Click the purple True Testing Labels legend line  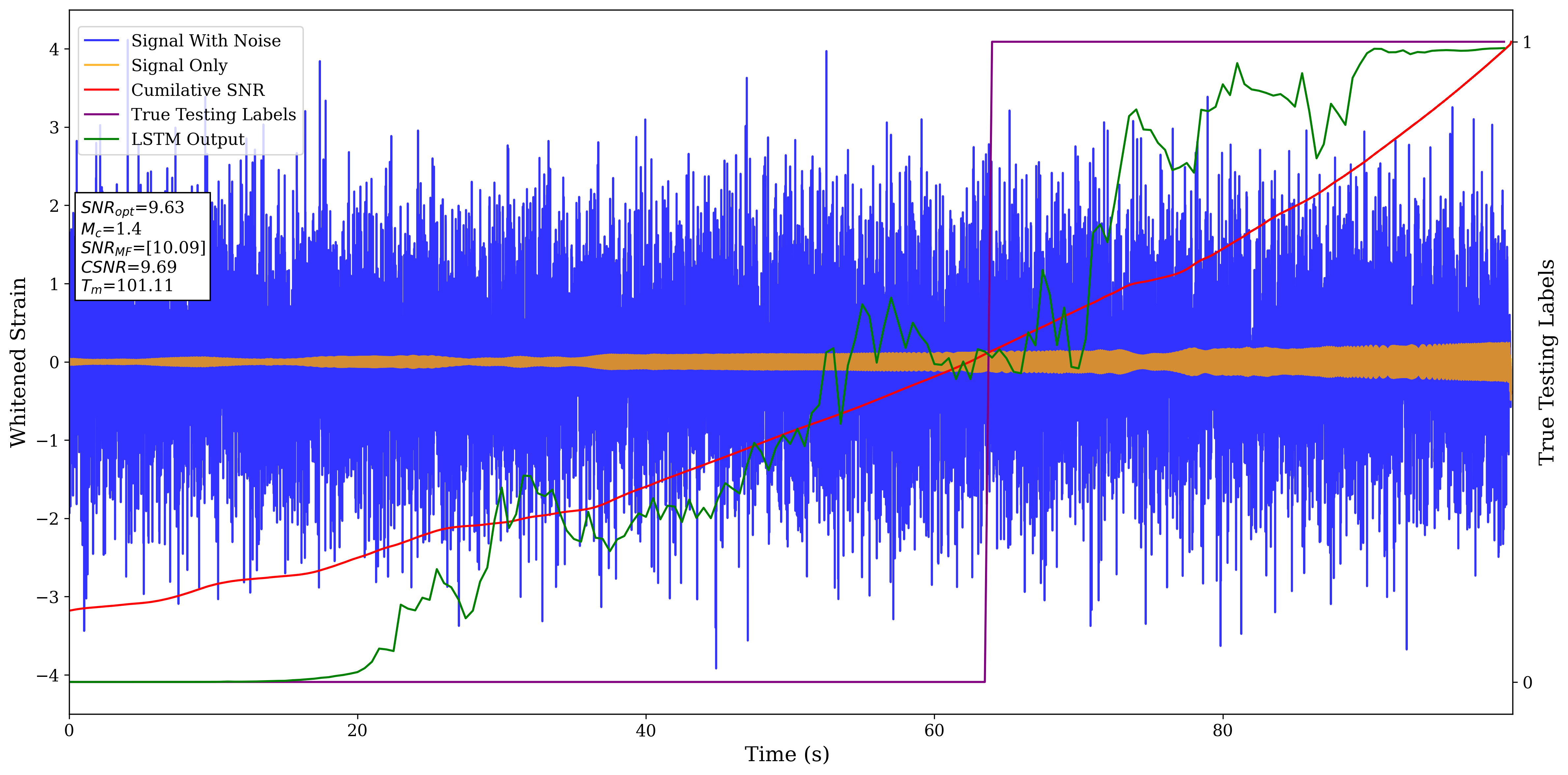(101, 114)
